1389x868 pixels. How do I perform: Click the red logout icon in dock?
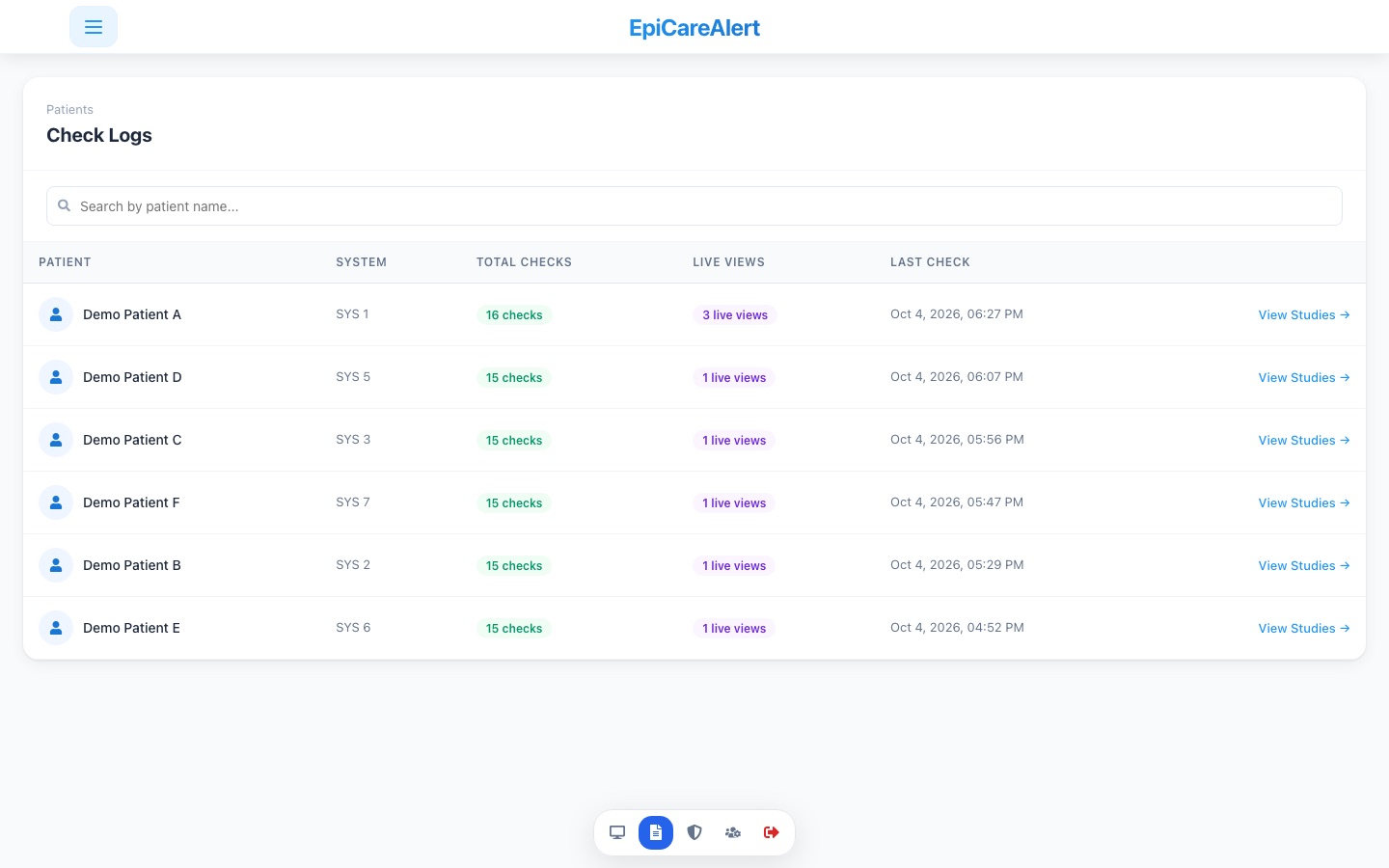click(772, 832)
